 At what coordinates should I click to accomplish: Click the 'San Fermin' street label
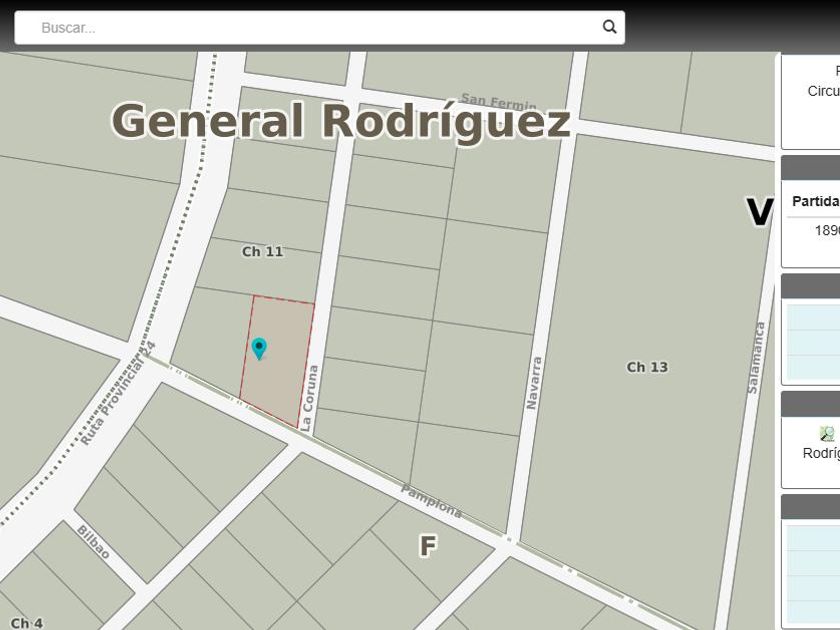point(498,101)
